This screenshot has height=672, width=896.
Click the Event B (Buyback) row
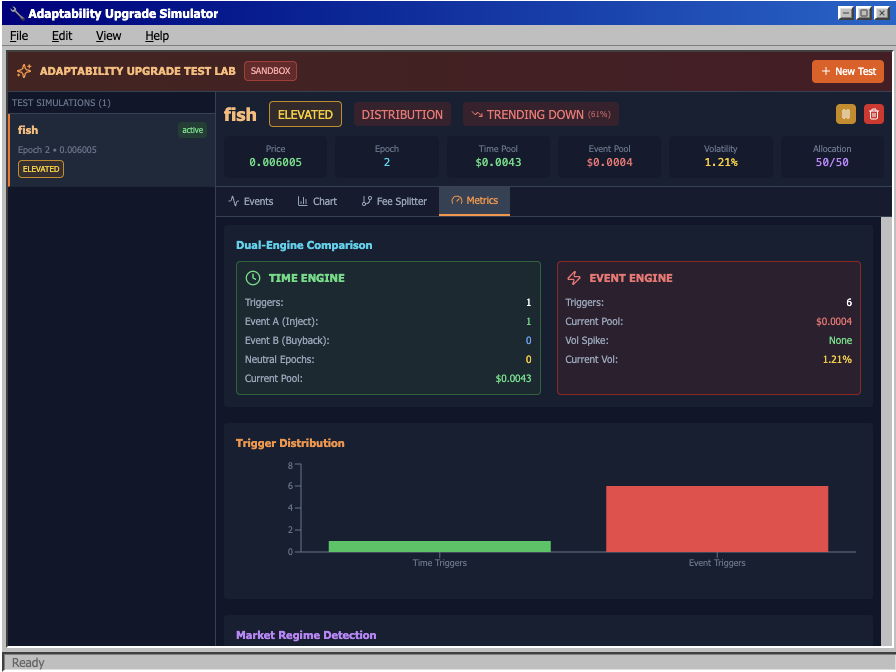(x=388, y=341)
